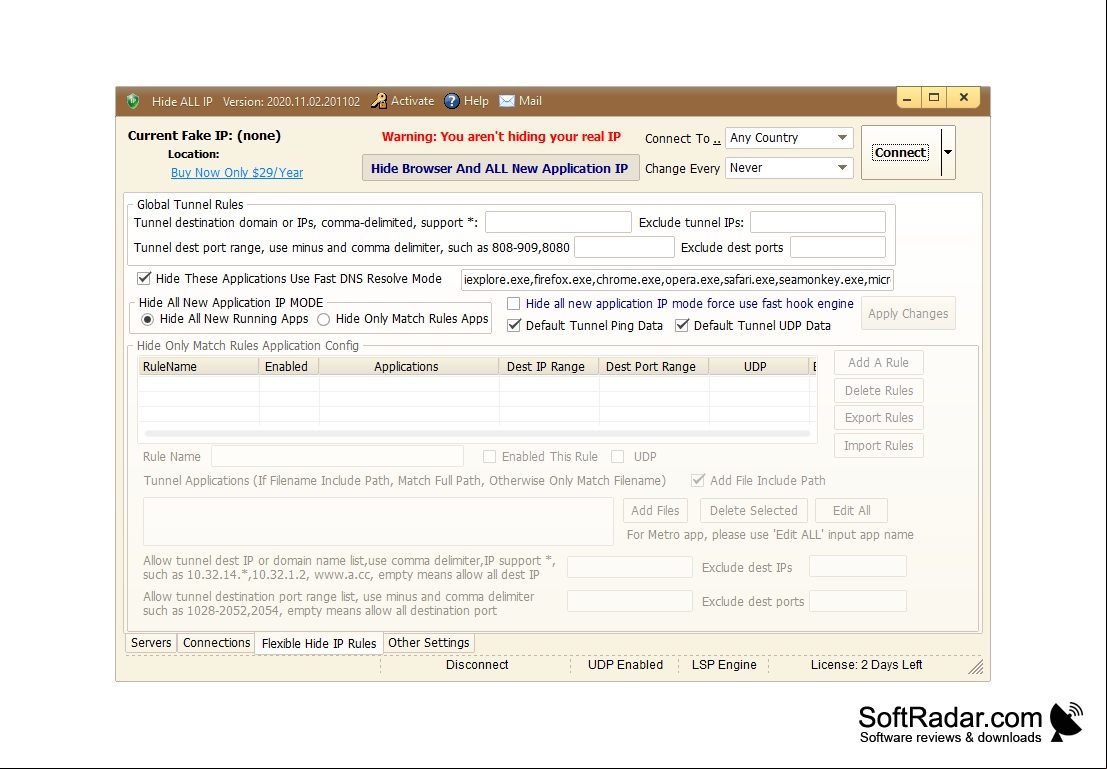Open the Connect To country dropdown
Screen dimensions: 1107x769
pyautogui.click(x=842, y=138)
